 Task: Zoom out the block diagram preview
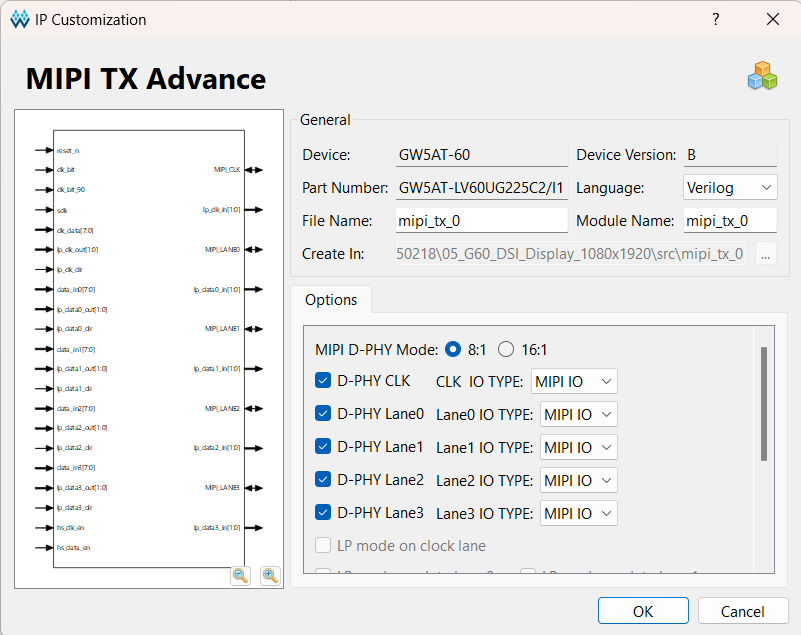(x=241, y=576)
